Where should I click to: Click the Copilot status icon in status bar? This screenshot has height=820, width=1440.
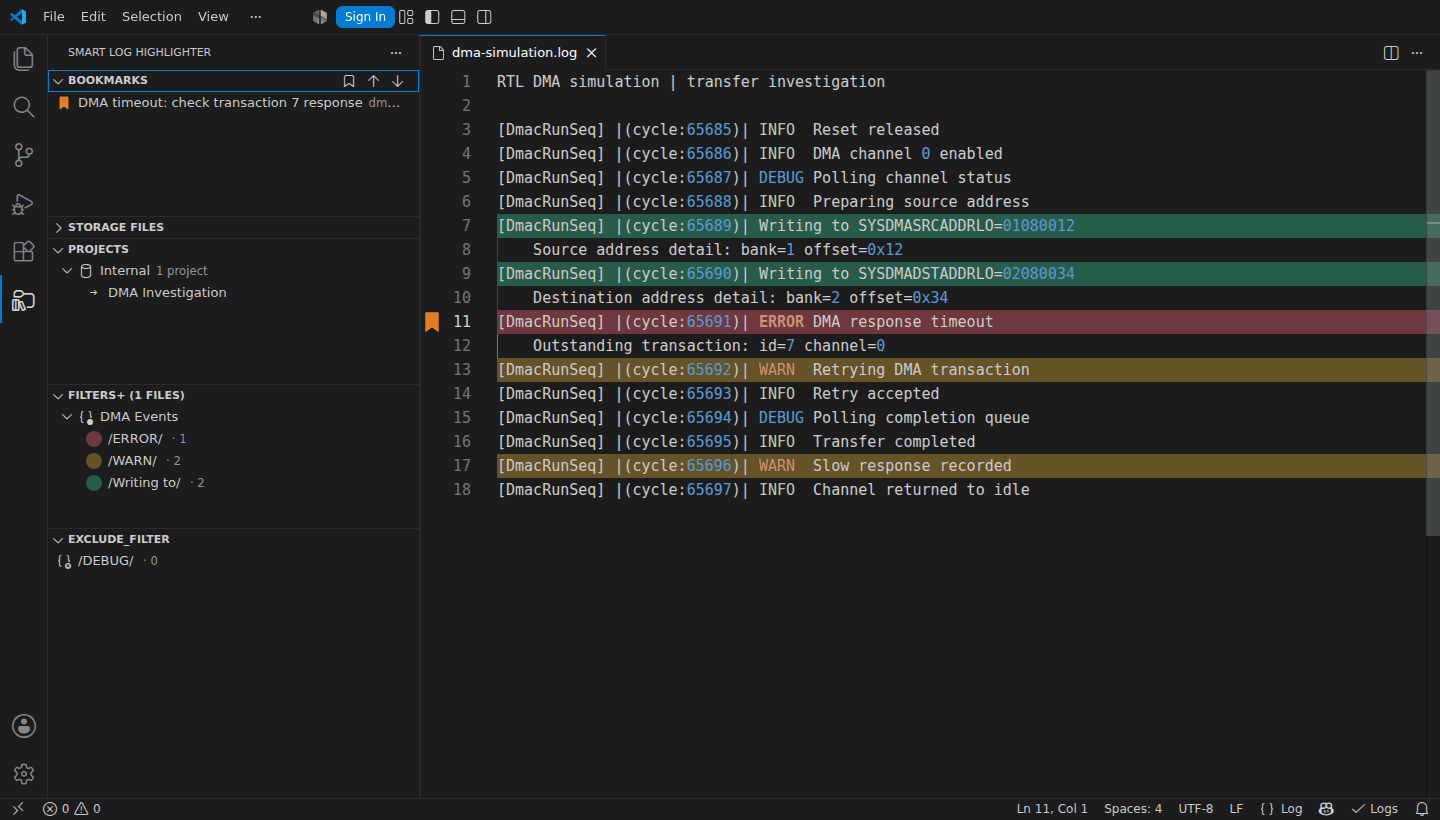pyautogui.click(x=1326, y=809)
